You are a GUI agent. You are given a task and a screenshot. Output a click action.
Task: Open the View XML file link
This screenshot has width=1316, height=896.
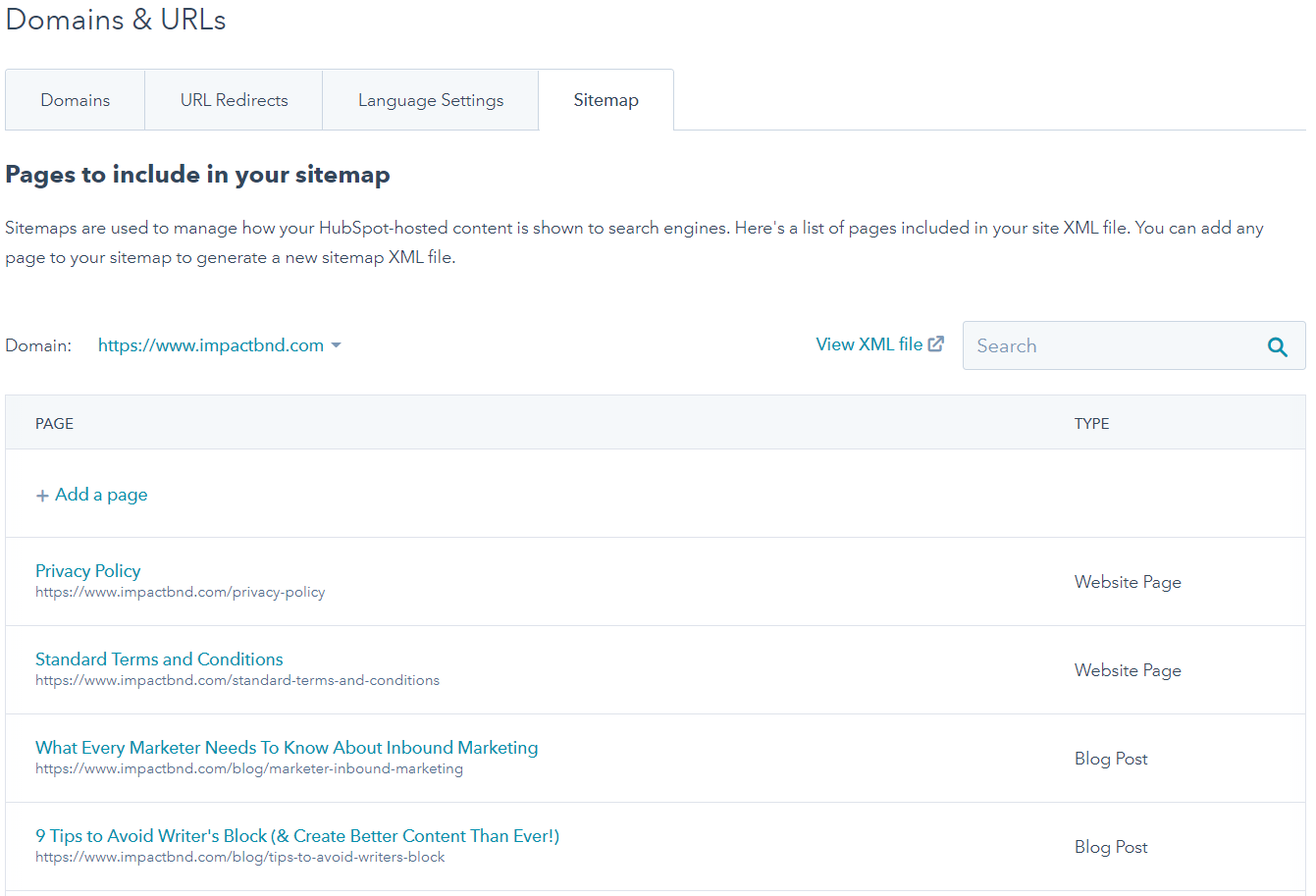coord(869,344)
